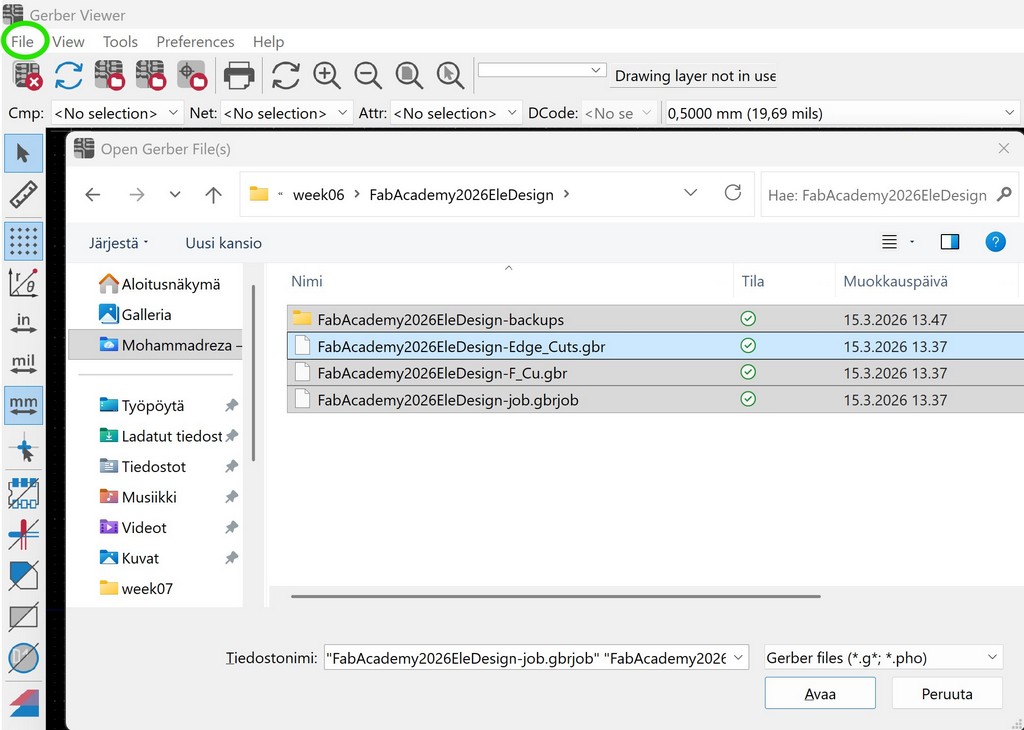Image resolution: width=1024 pixels, height=730 pixels.
Task: Open the Järjestä organize menu
Action: pyautogui.click(x=119, y=243)
